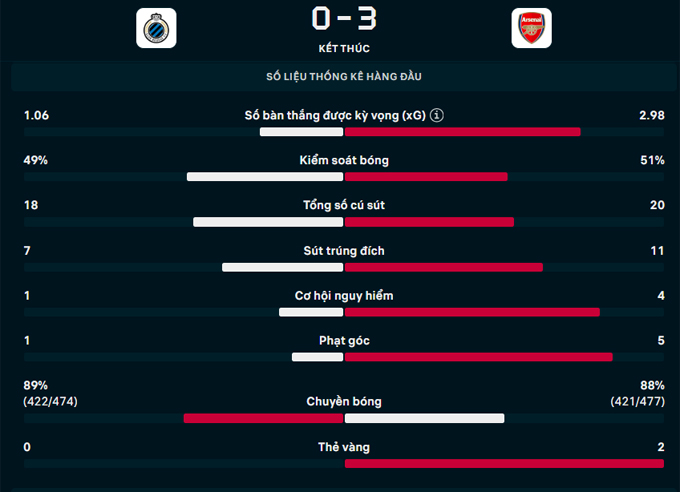This screenshot has height=492, width=680.
Task: Click the 0 - 3 final score
Action: (343, 18)
